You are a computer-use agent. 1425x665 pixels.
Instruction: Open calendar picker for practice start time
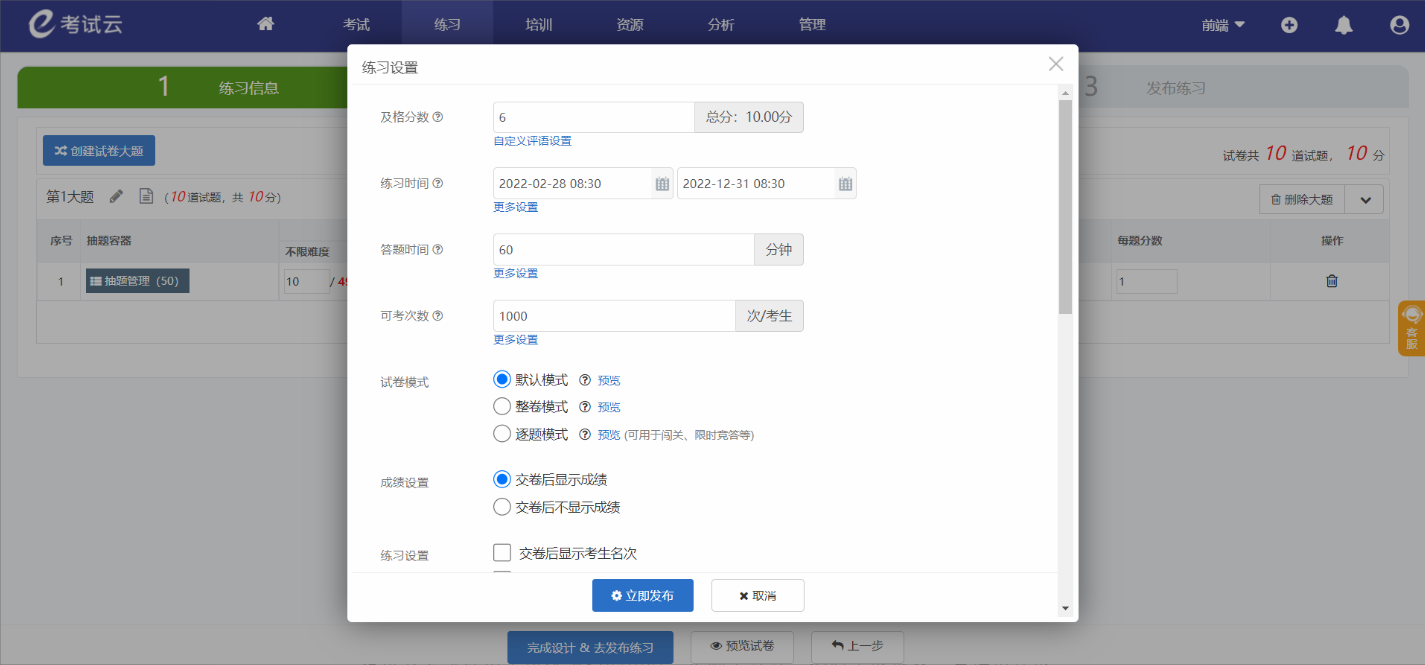[x=662, y=184]
